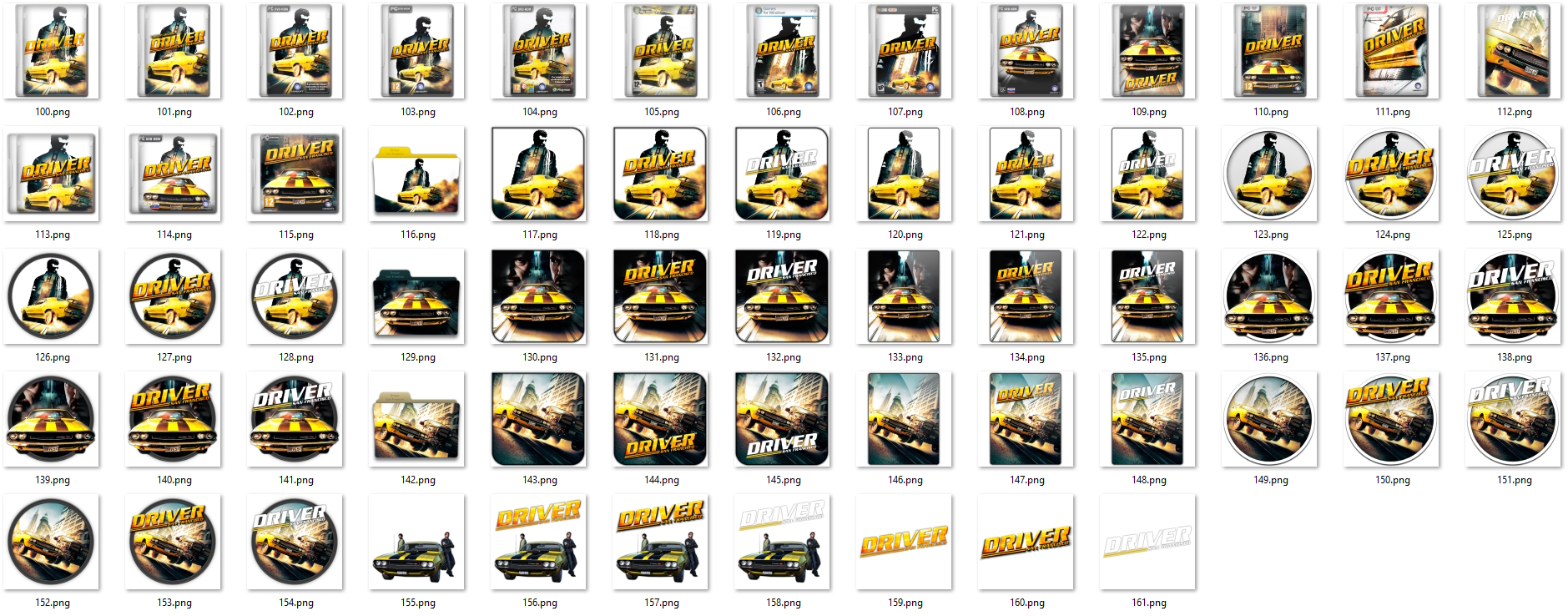The height and width of the screenshot is (616, 1568).
Task: Select the 151.png white-logo chase circle thumbnail
Action: (x=1514, y=419)
